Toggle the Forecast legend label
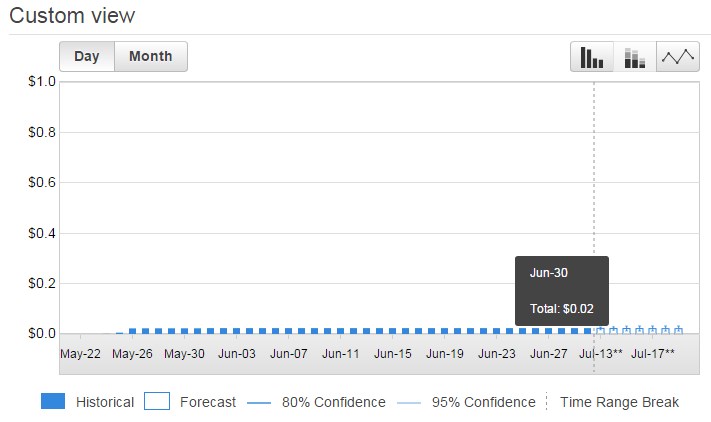Viewport: 711px width, 422px height. click(208, 402)
